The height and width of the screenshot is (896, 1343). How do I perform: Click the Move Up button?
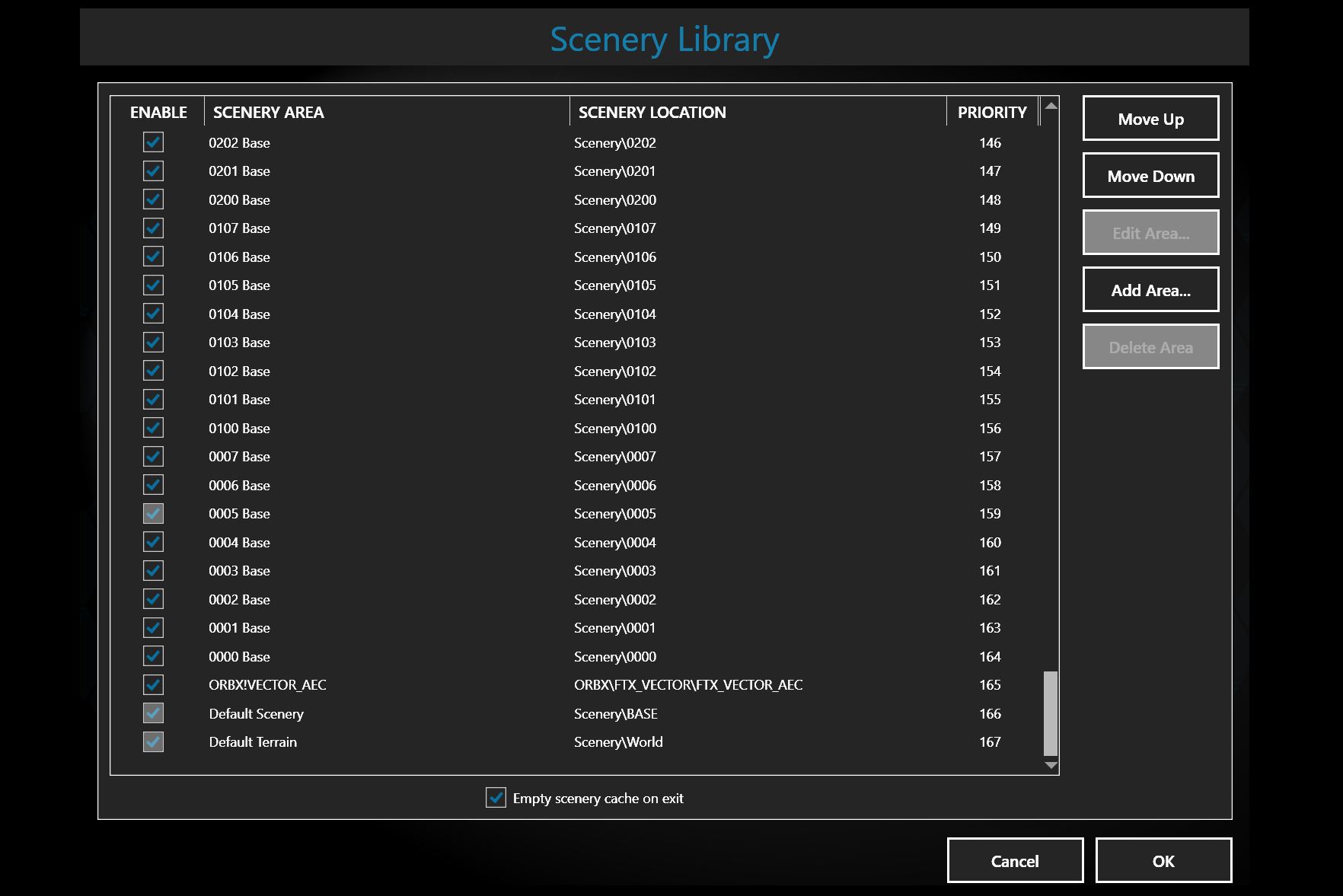pyautogui.click(x=1150, y=119)
